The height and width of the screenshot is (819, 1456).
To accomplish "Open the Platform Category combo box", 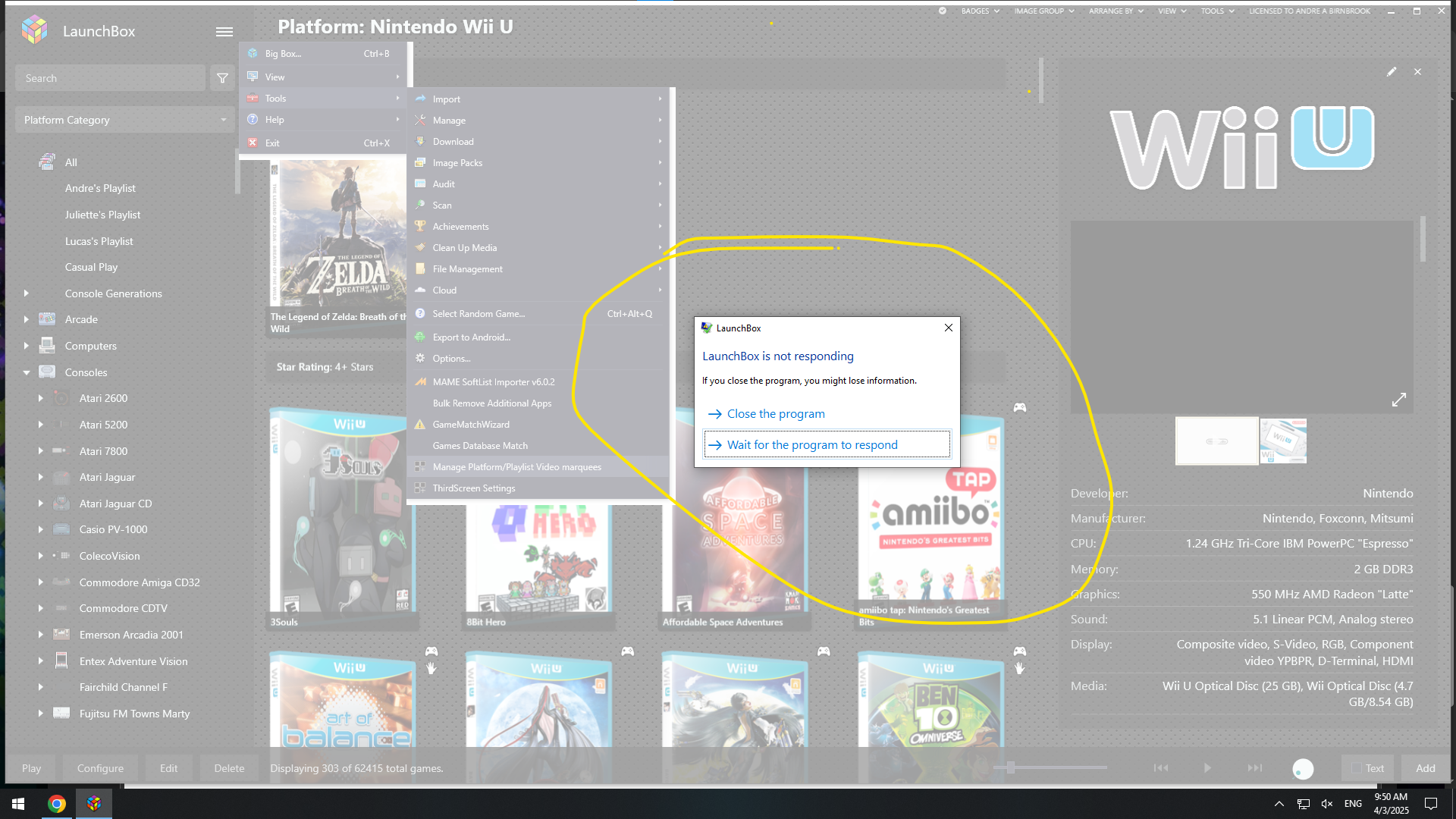I will [124, 120].
